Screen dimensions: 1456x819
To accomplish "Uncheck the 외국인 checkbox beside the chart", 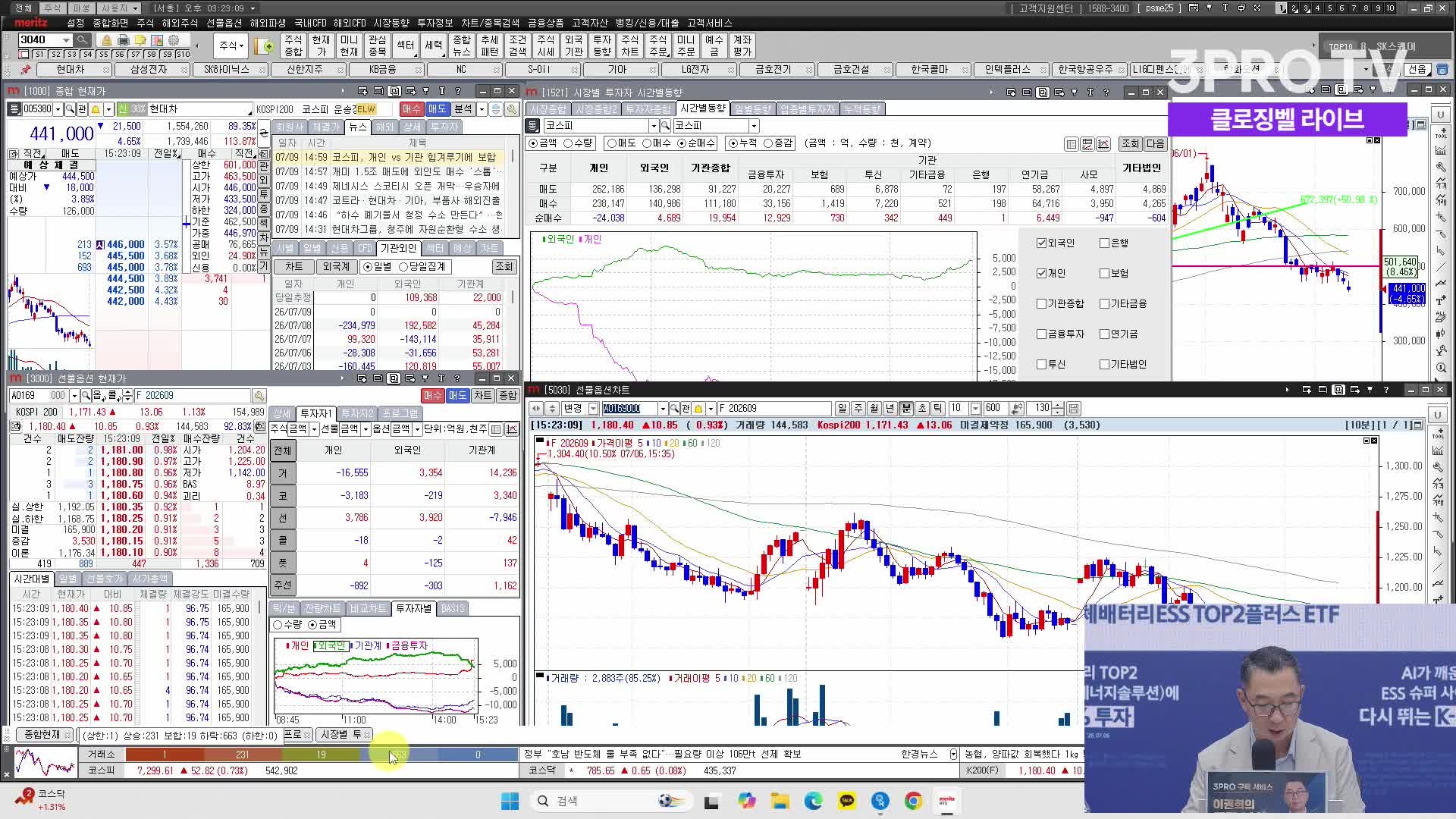I will pyautogui.click(x=1041, y=243).
